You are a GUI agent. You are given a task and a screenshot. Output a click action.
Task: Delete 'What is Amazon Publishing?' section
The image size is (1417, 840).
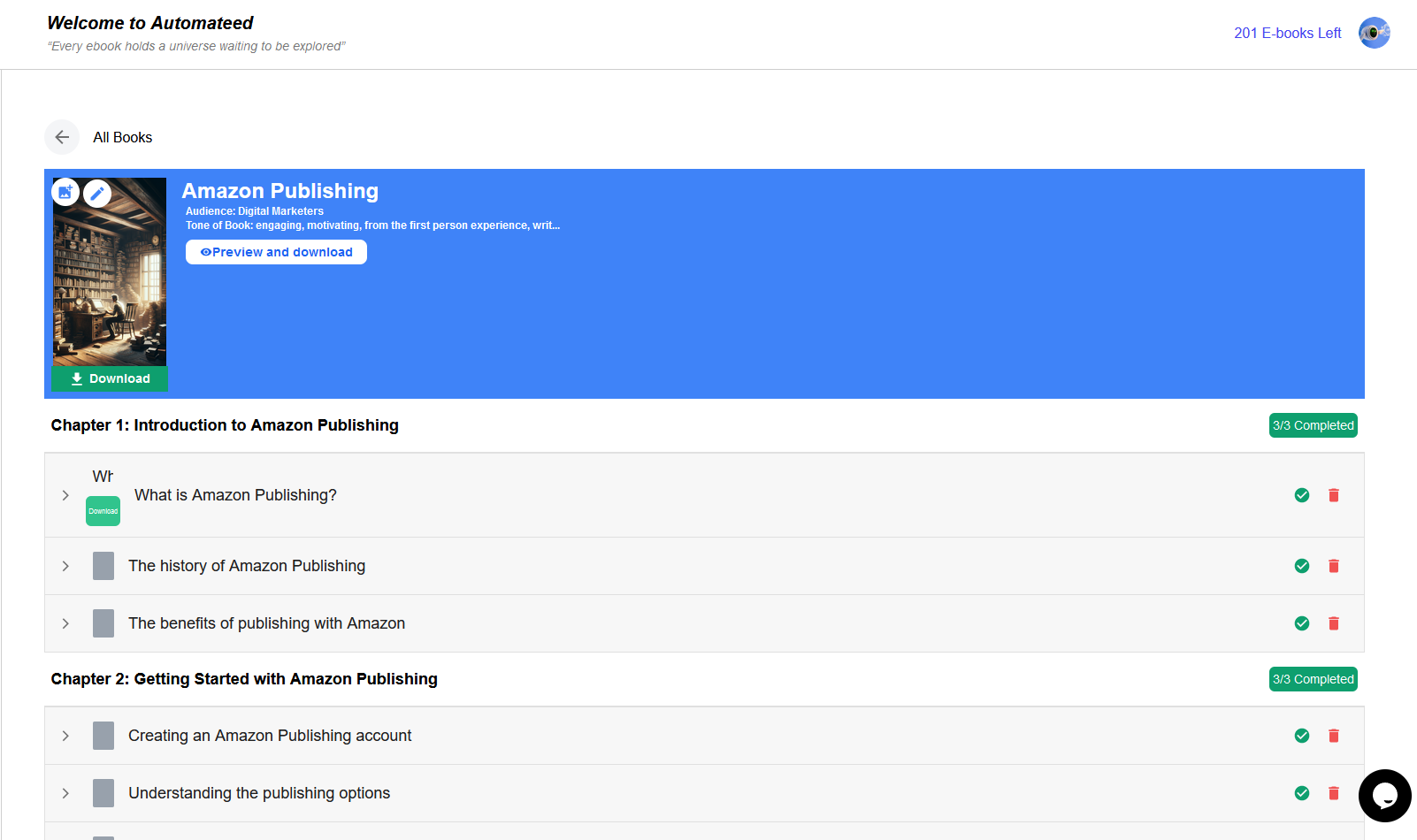tap(1334, 495)
